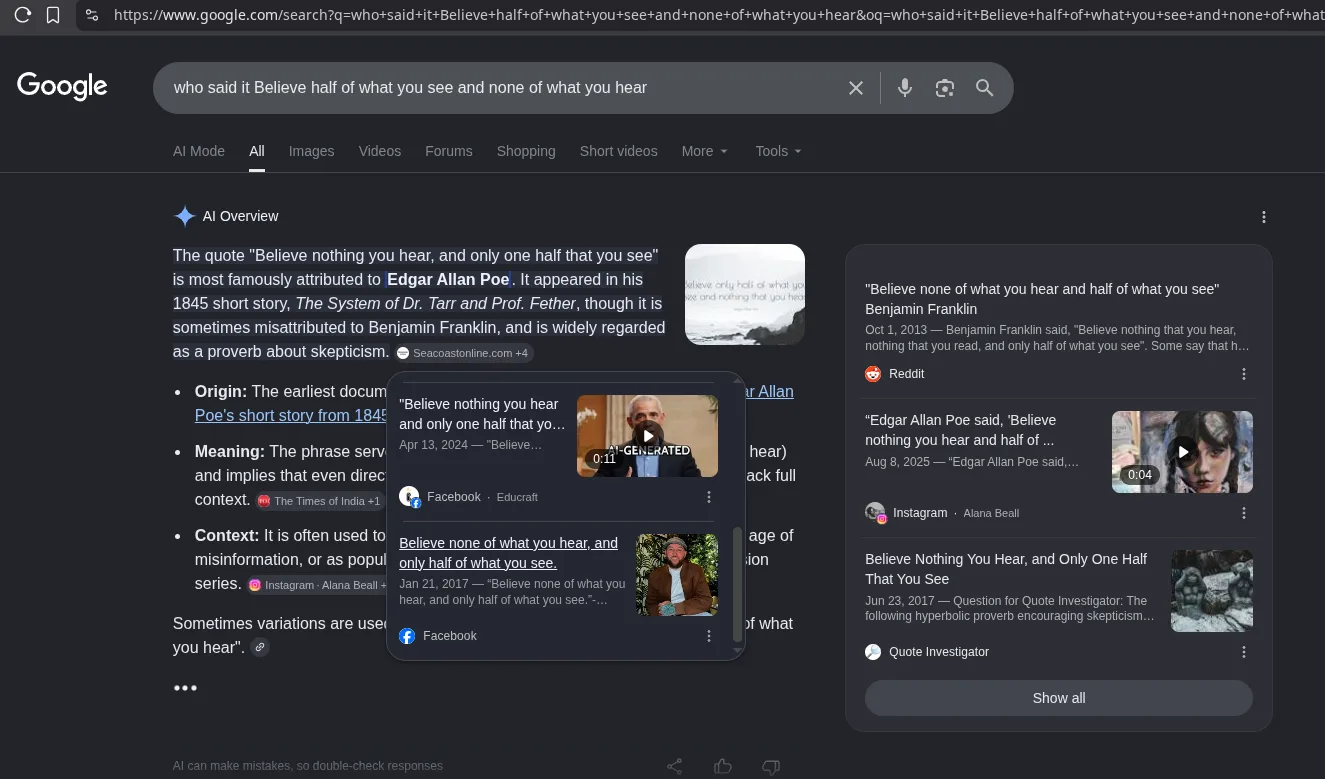The height and width of the screenshot is (779, 1325).
Task: Open Reddit Benjamin Franklin quote result
Action: [1042, 299]
